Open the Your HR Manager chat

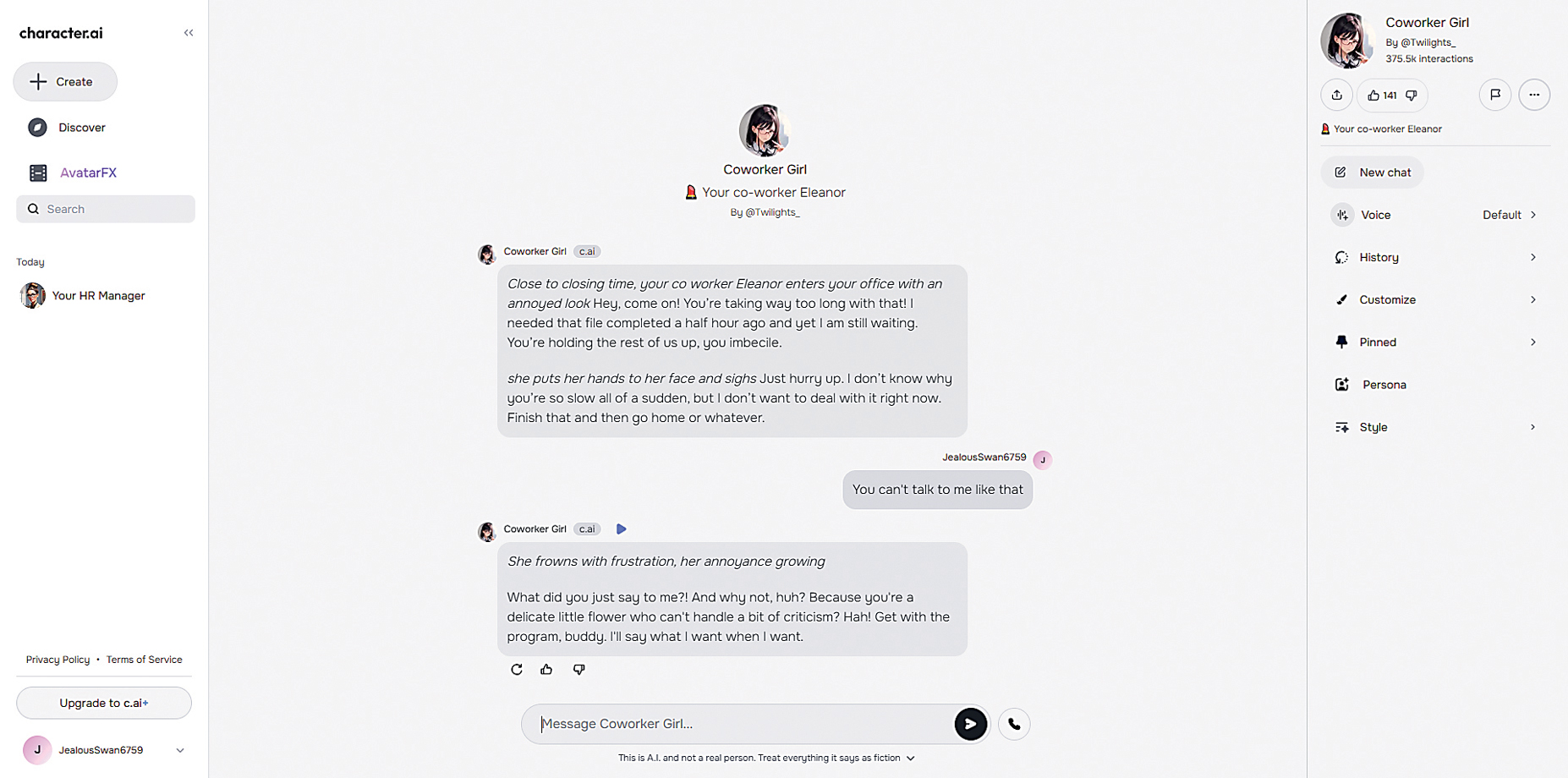click(98, 296)
